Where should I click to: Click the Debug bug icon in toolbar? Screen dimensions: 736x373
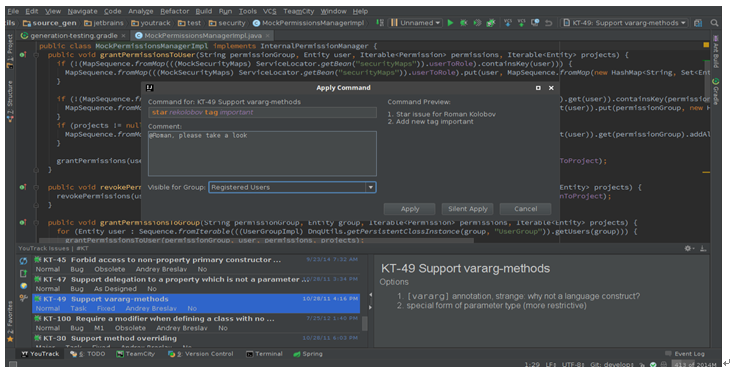[464, 23]
